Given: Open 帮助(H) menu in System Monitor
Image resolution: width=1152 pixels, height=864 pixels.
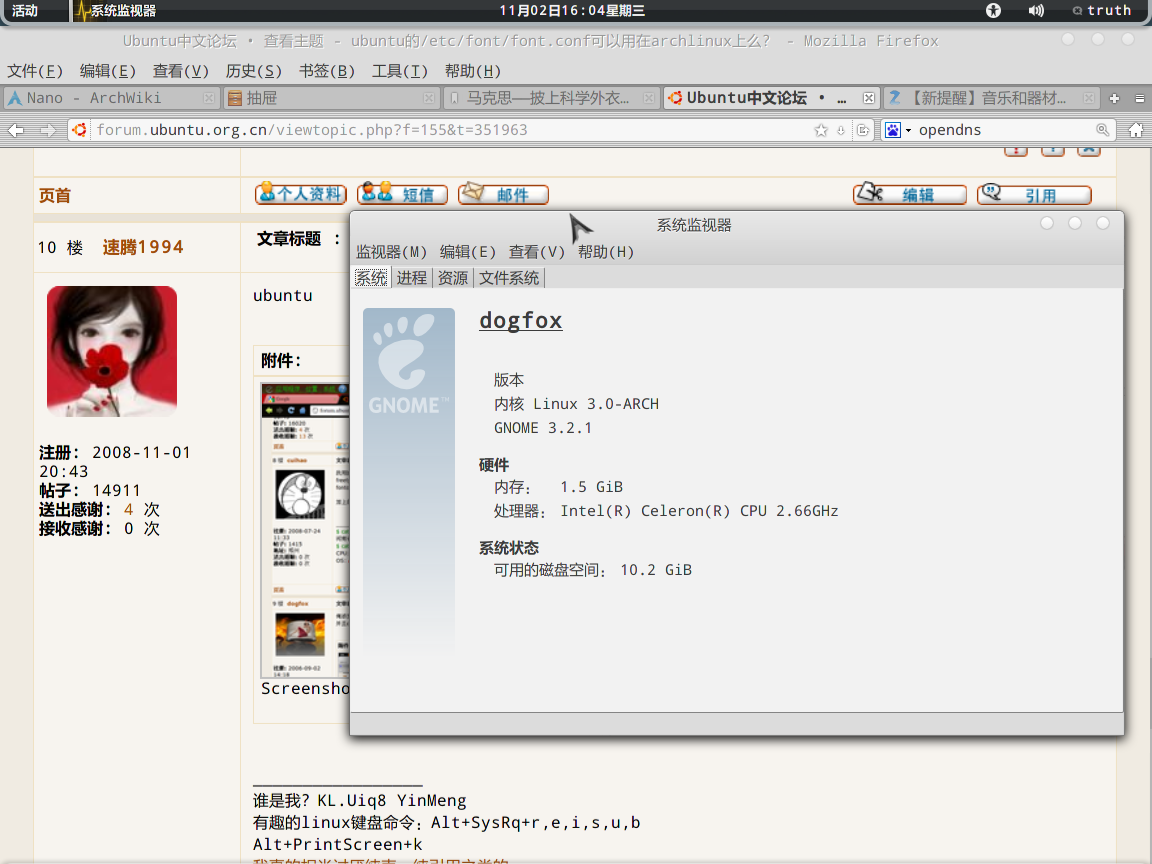Looking at the screenshot, I should point(605,252).
